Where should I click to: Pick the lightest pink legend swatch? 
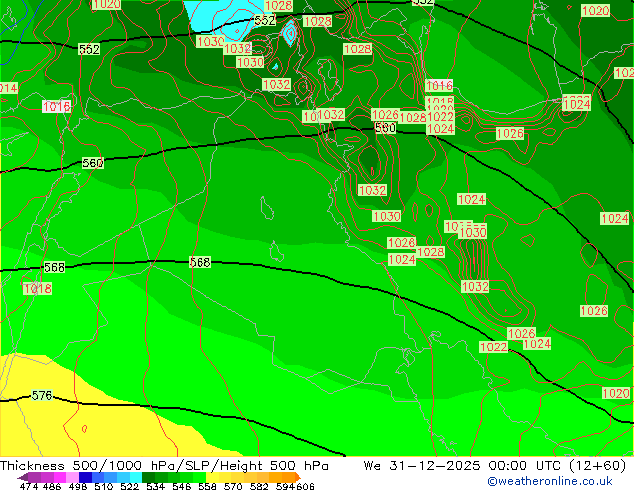point(72,477)
